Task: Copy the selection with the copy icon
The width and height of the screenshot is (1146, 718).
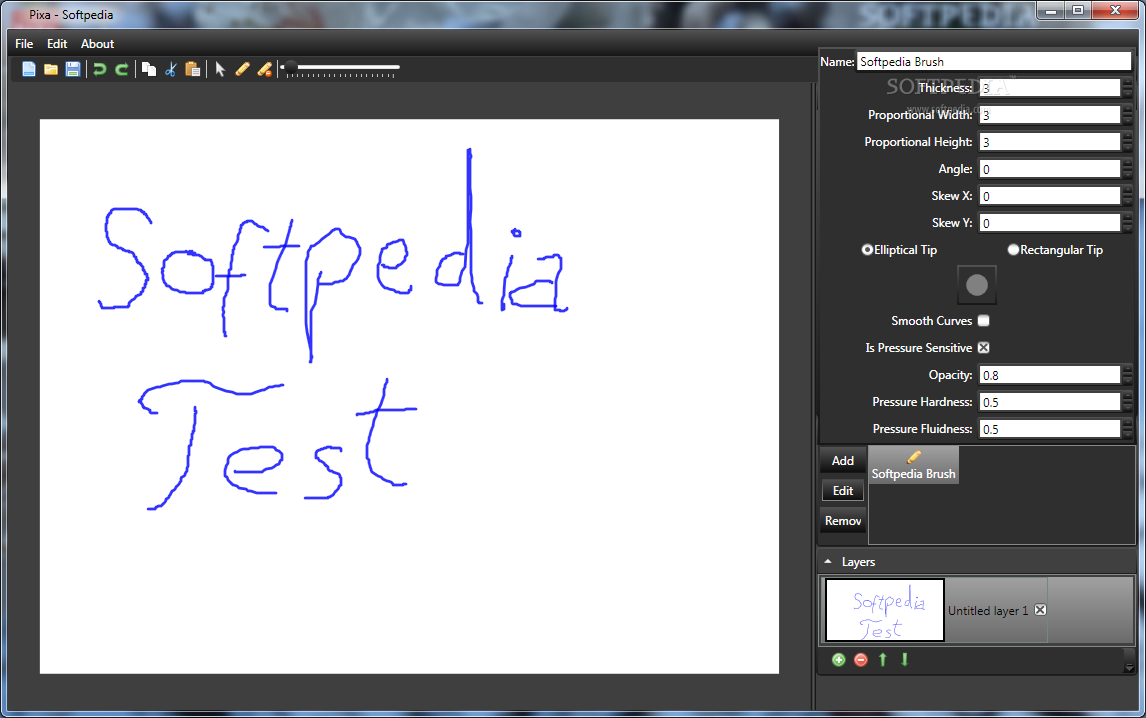Action: point(148,69)
